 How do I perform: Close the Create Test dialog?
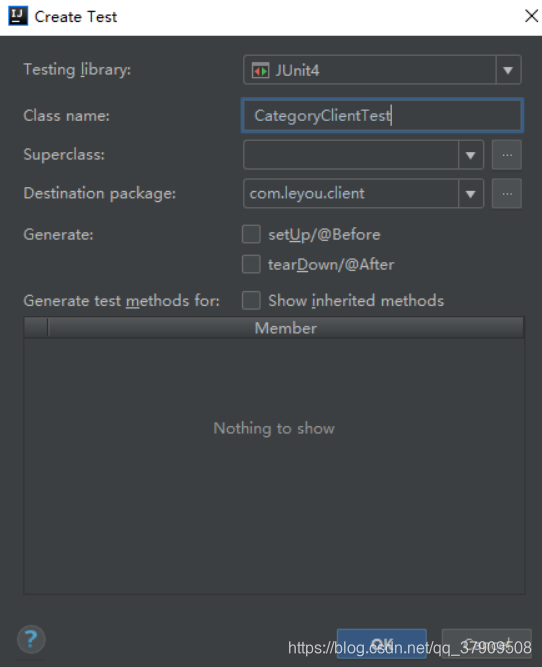(x=531, y=16)
